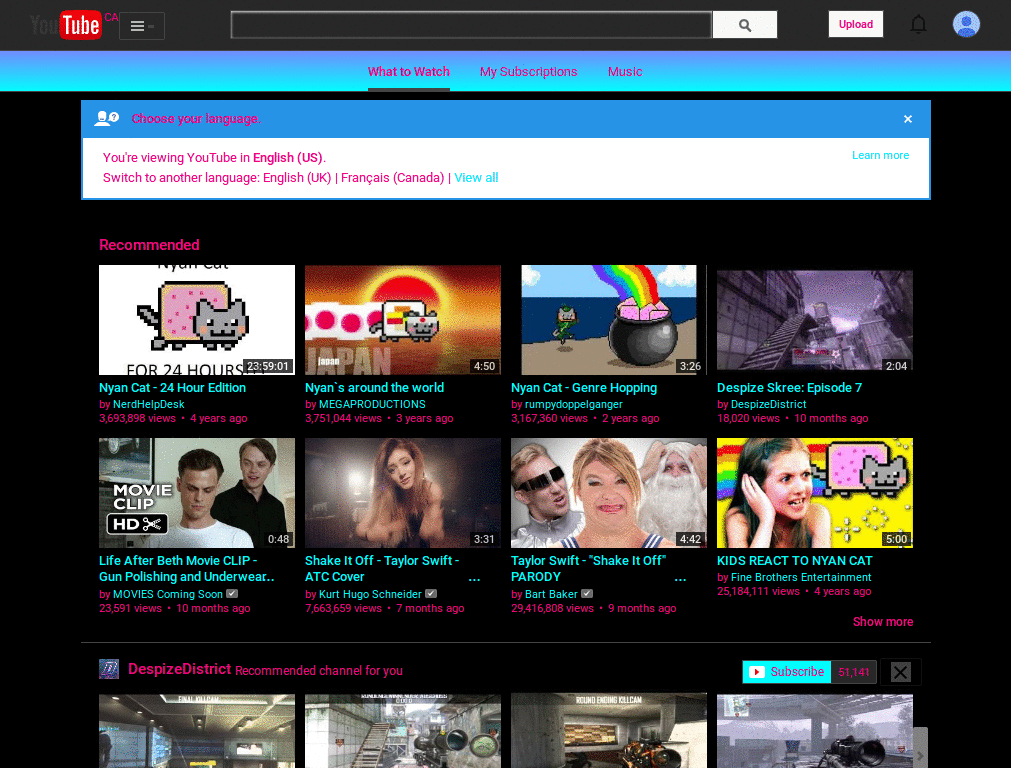Open Despize Skree Episode 7 thumbnail

pos(815,320)
